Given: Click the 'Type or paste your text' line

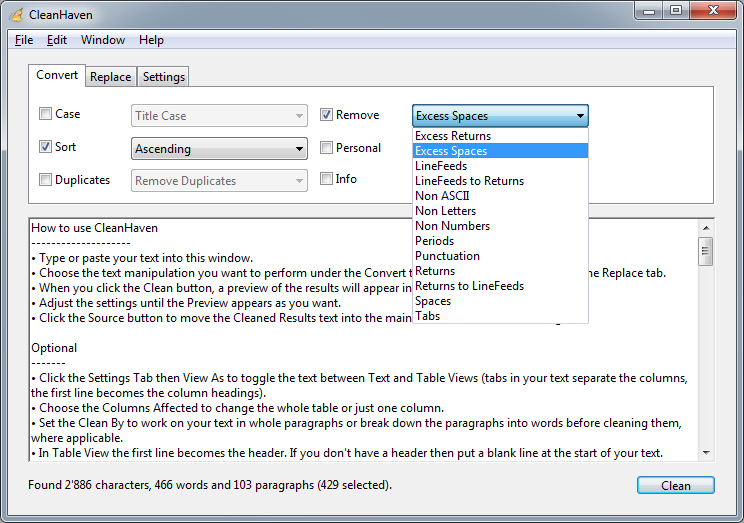Looking at the screenshot, I should pos(142,258).
